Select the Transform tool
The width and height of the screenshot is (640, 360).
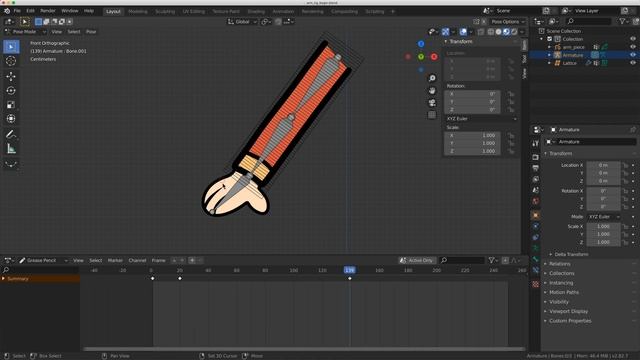point(11,119)
